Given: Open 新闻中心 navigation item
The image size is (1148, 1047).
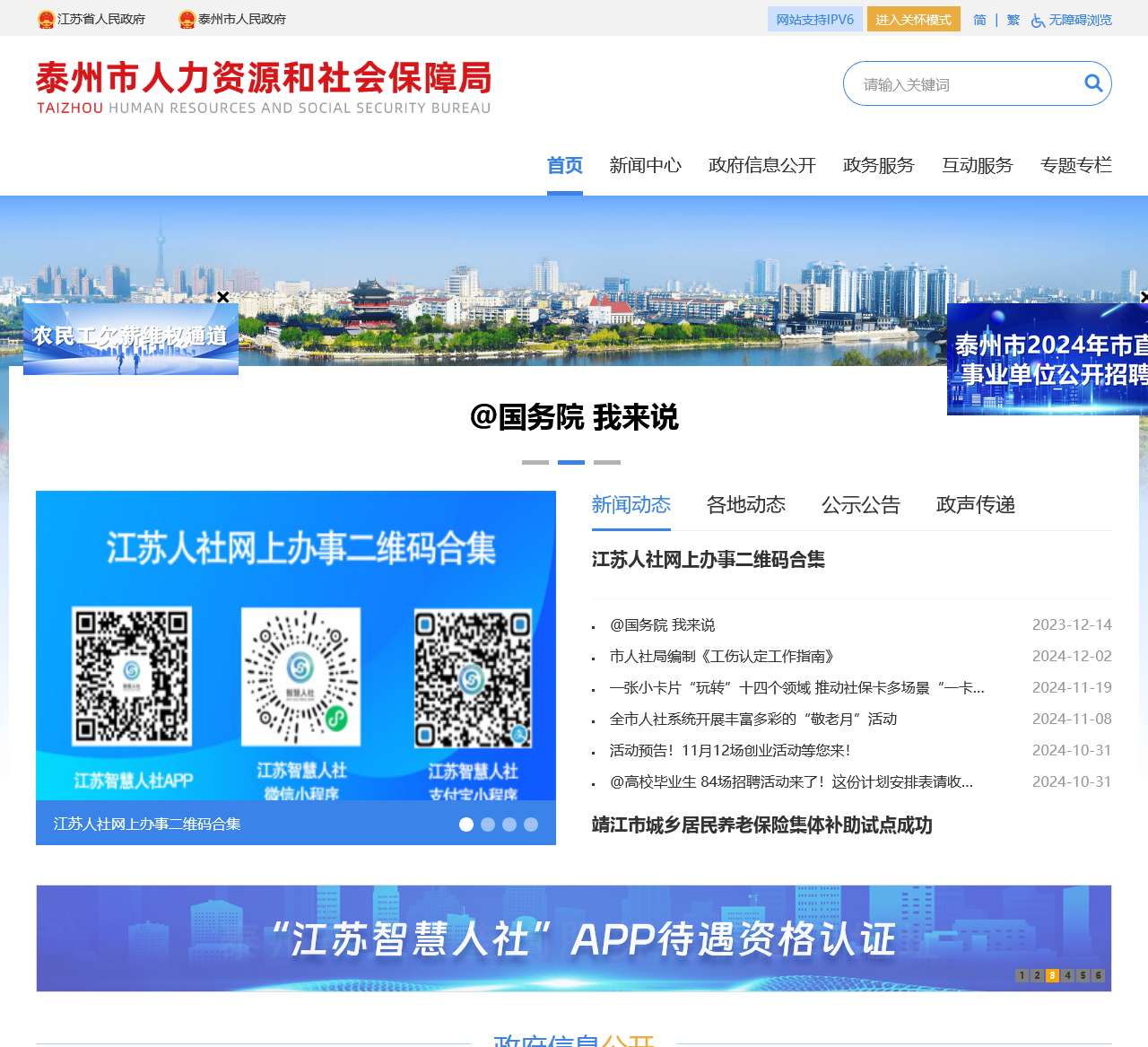Looking at the screenshot, I should point(646,165).
